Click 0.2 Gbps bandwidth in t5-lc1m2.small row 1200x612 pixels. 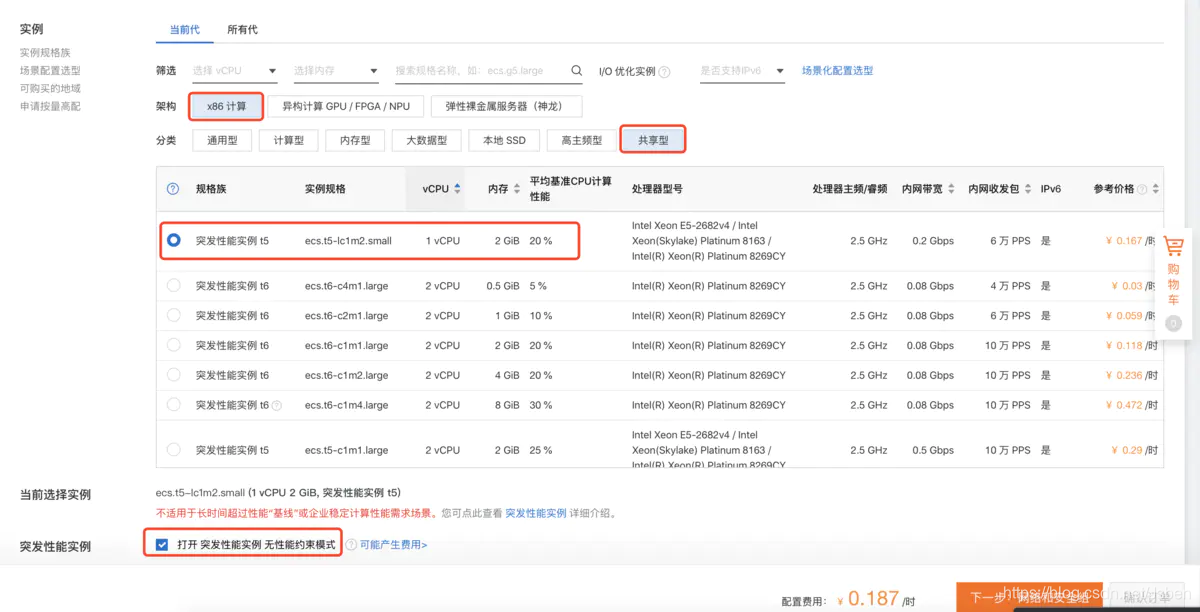pyautogui.click(x=933, y=240)
